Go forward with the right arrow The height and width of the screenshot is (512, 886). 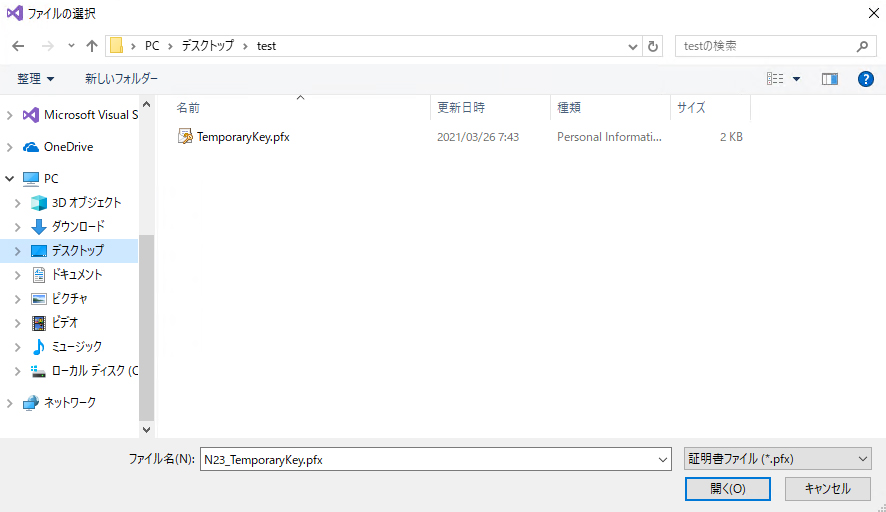(48, 46)
